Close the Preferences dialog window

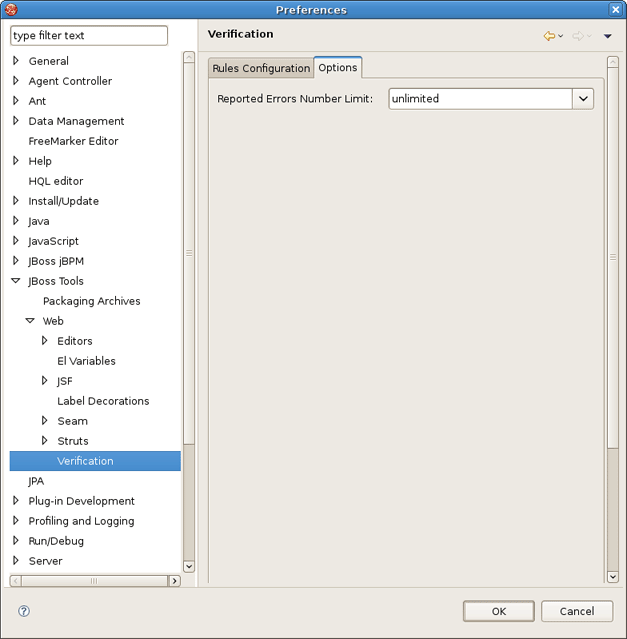coord(615,9)
